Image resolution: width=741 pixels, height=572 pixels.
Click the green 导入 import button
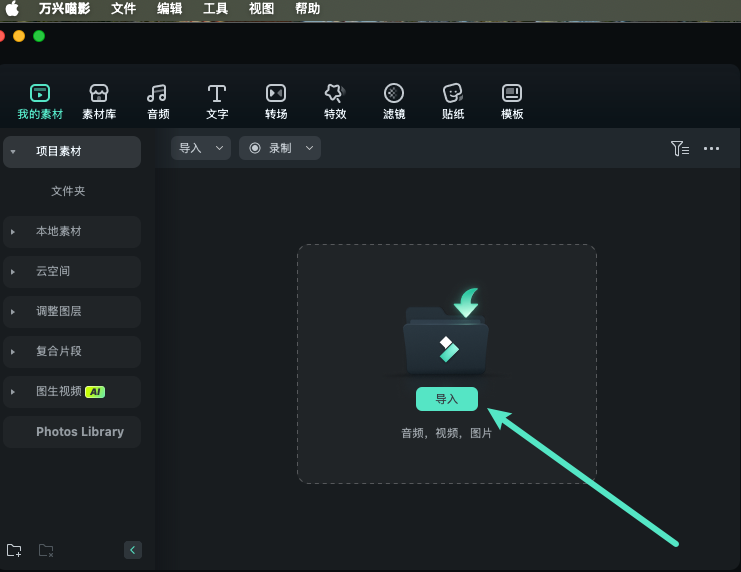pos(447,399)
